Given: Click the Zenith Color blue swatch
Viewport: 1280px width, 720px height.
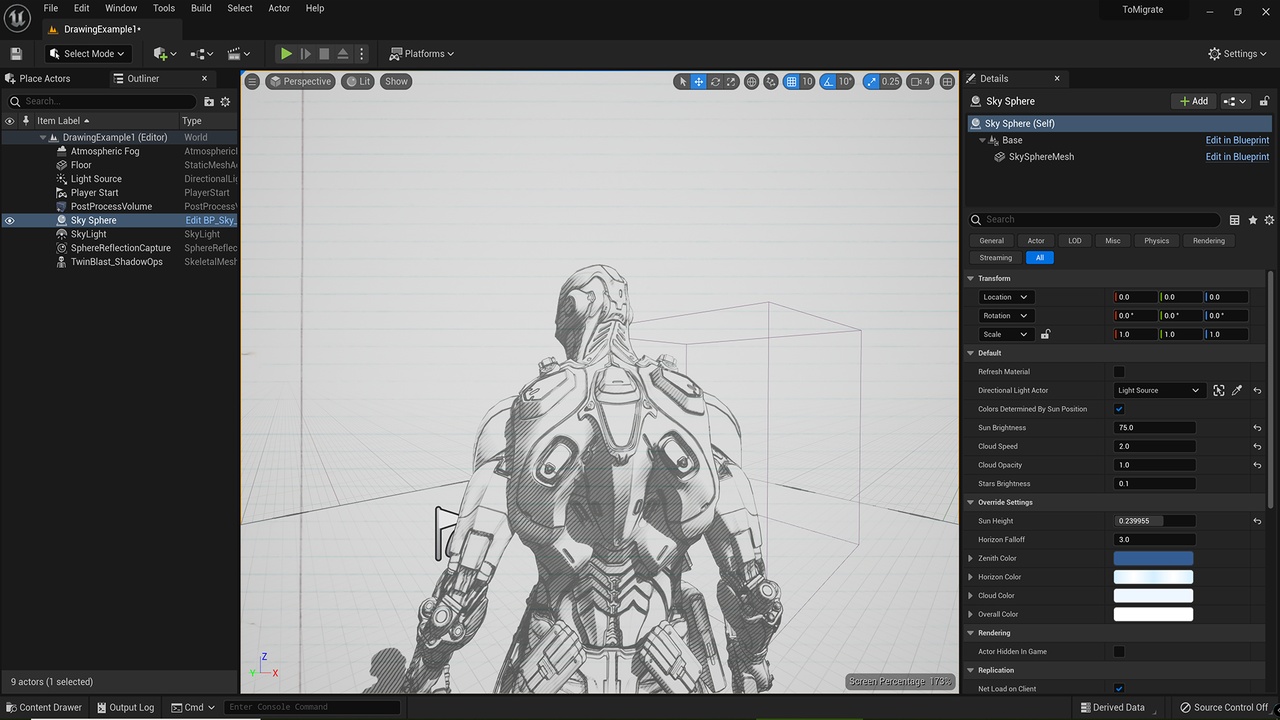Looking at the screenshot, I should [1153, 559].
